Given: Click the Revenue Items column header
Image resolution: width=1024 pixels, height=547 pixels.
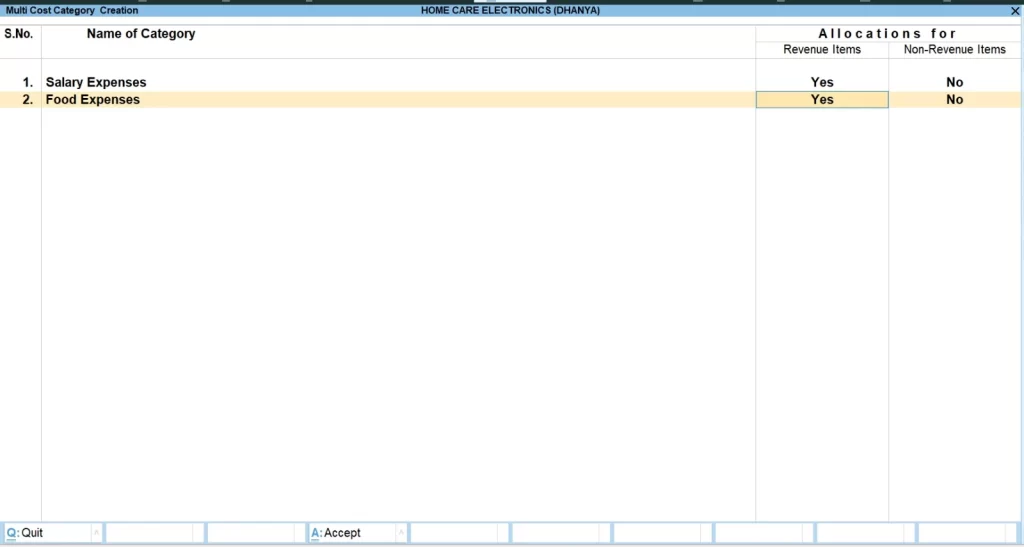Looking at the screenshot, I should (x=822, y=49).
